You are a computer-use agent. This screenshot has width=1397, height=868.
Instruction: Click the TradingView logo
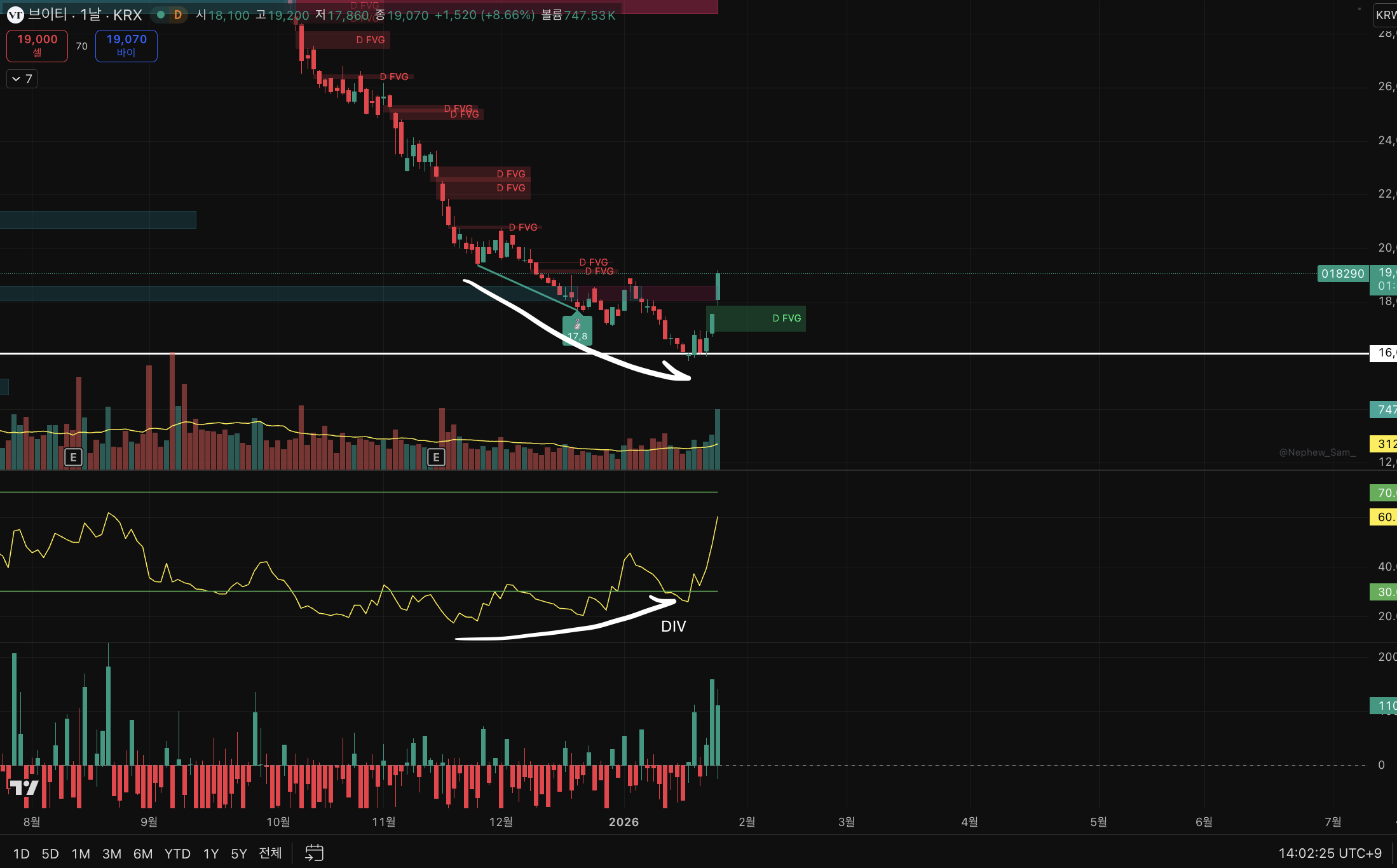(24, 788)
